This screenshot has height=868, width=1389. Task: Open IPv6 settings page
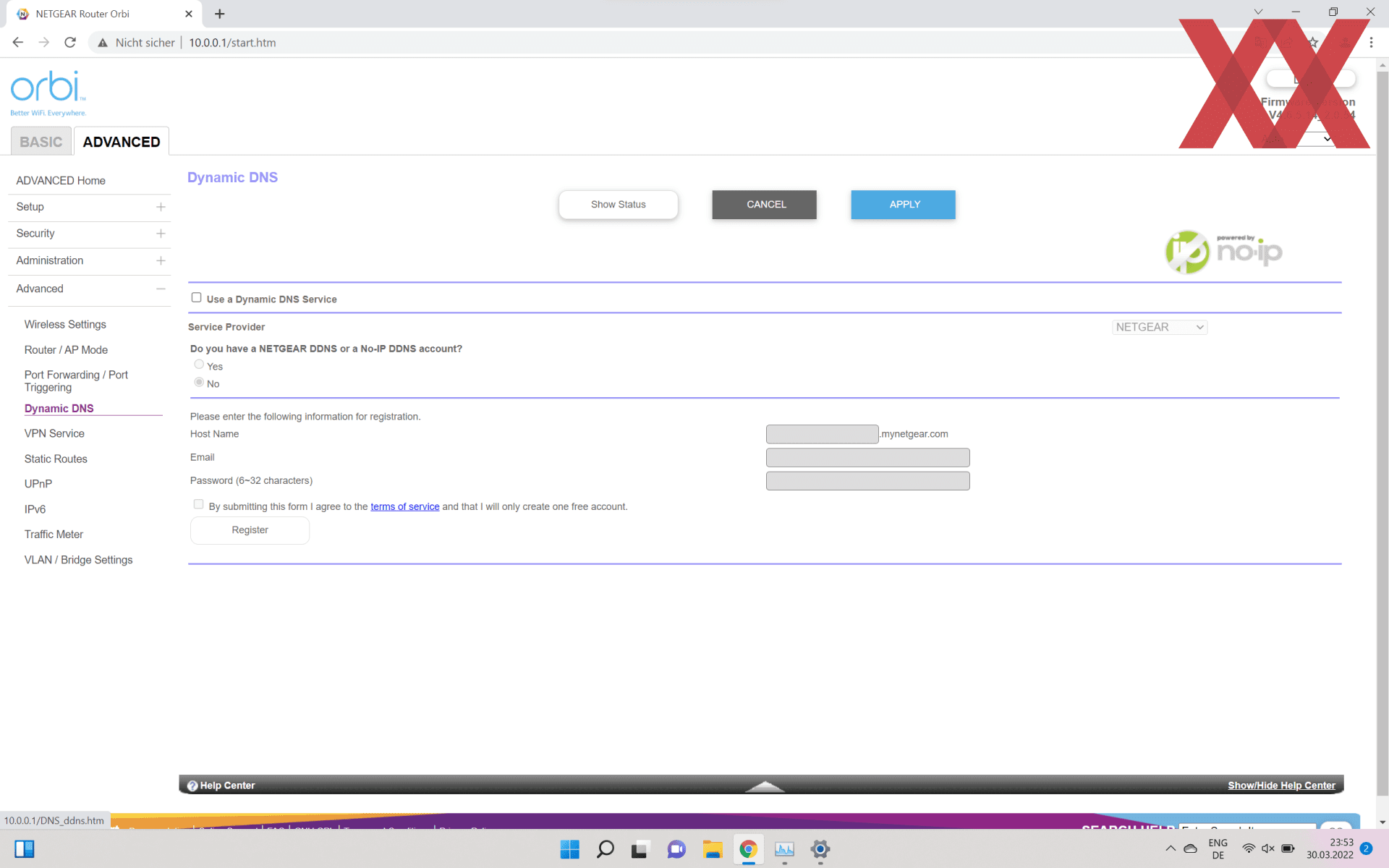(x=35, y=509)
